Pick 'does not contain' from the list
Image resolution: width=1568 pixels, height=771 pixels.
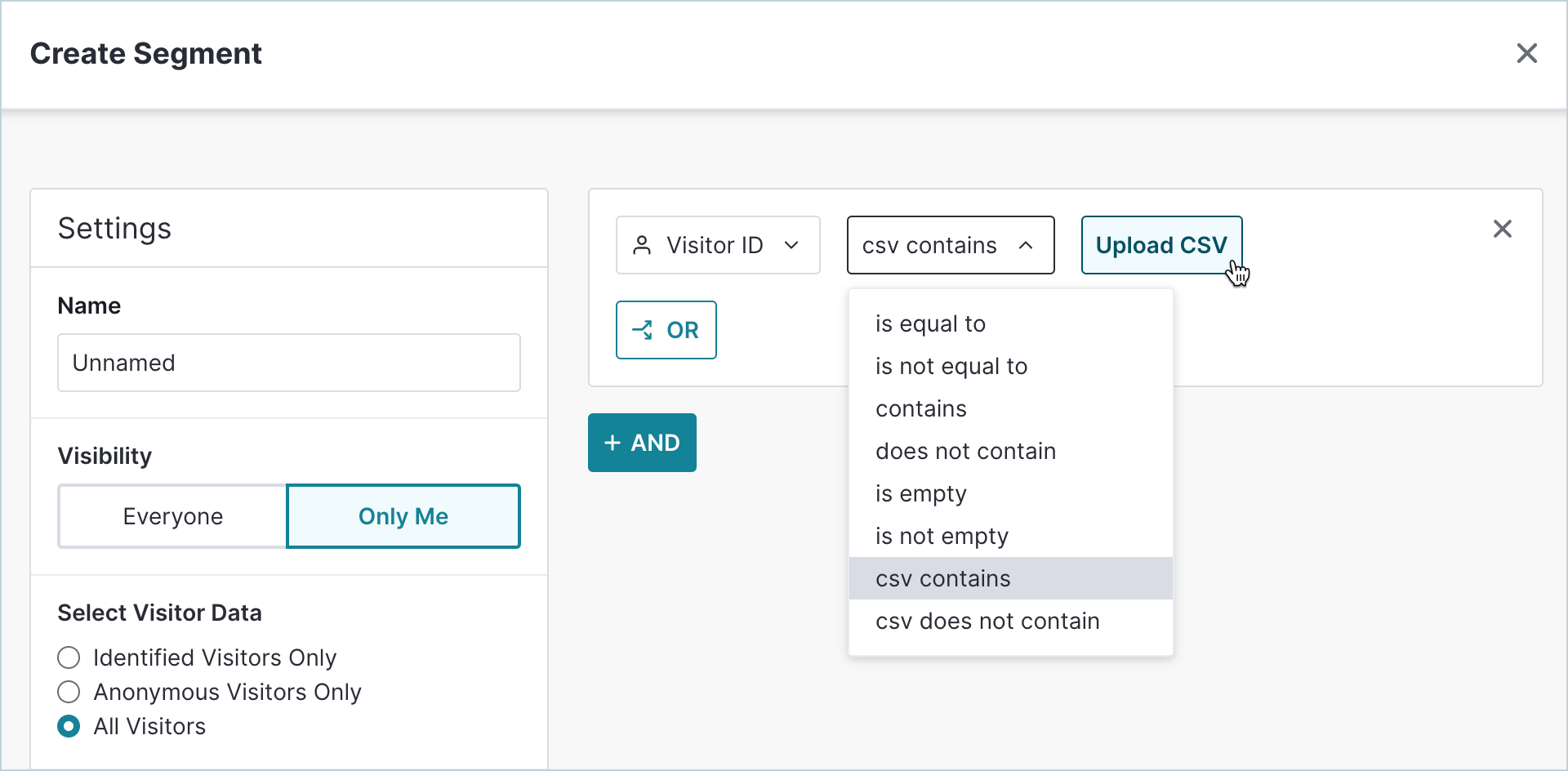click(x=965, y=451)
